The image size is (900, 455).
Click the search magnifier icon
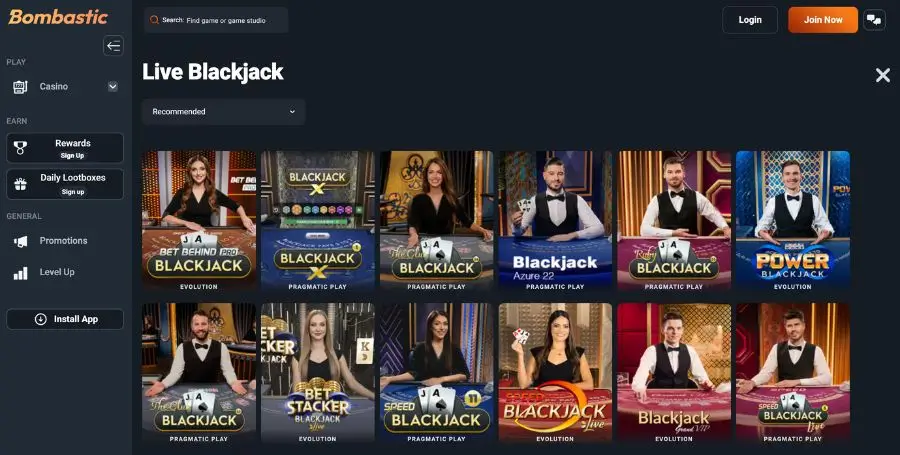tap(154, 20)
